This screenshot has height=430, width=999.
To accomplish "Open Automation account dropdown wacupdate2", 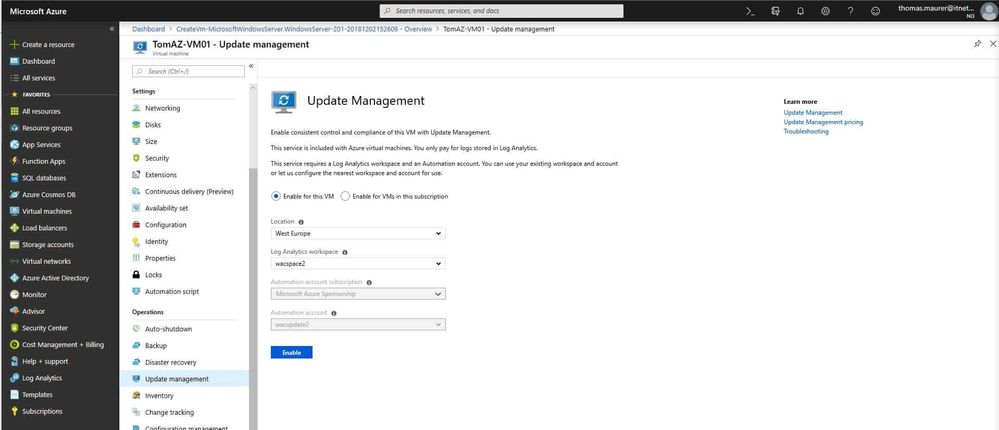I will (358, 325).
